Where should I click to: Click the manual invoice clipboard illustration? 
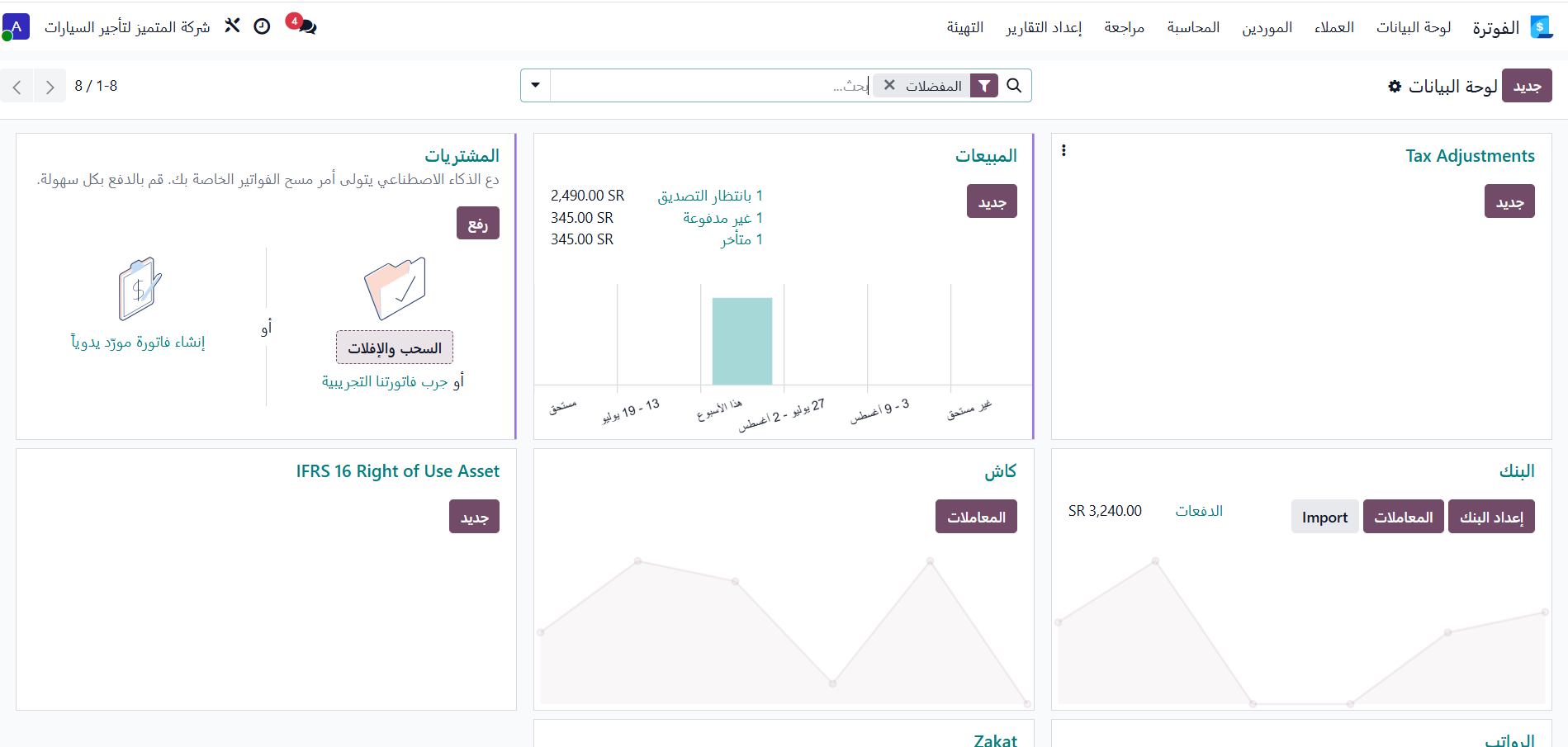coord(140,288)
